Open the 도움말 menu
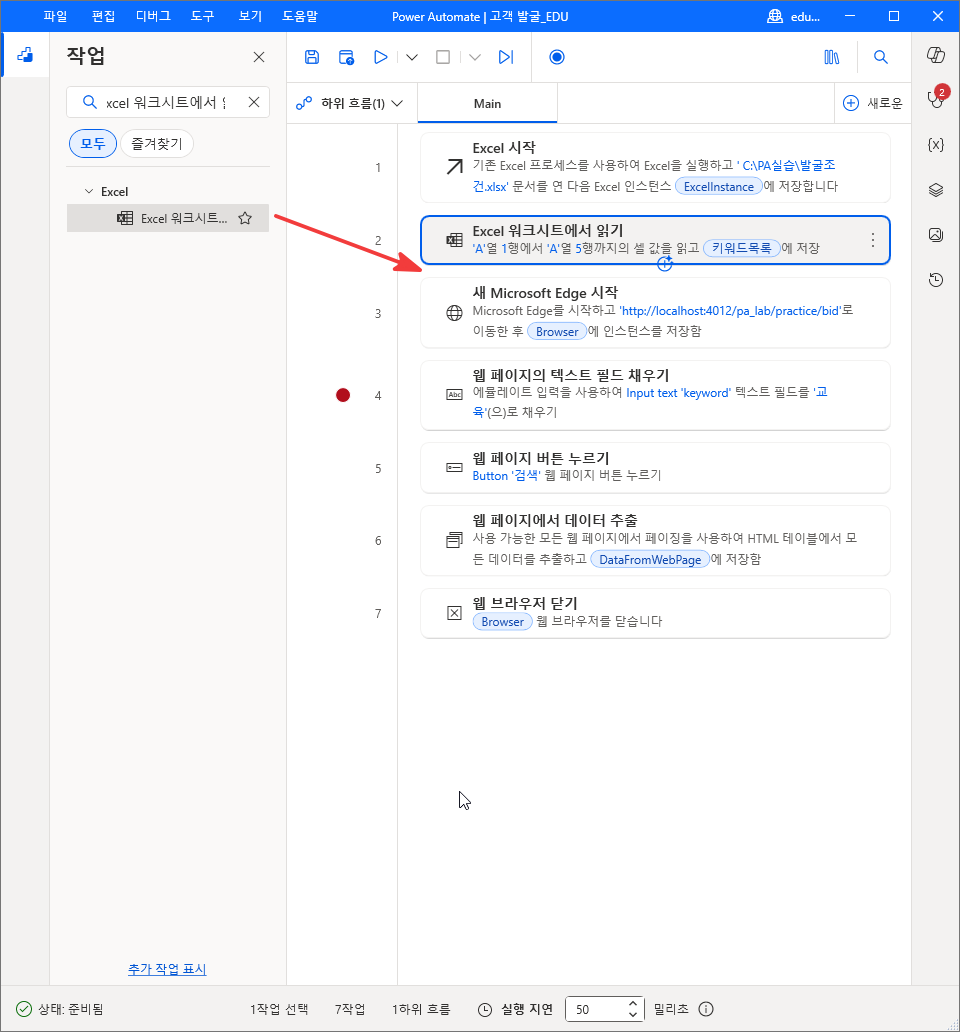Viewport: 960px width, 1032px height. [300, 16]
